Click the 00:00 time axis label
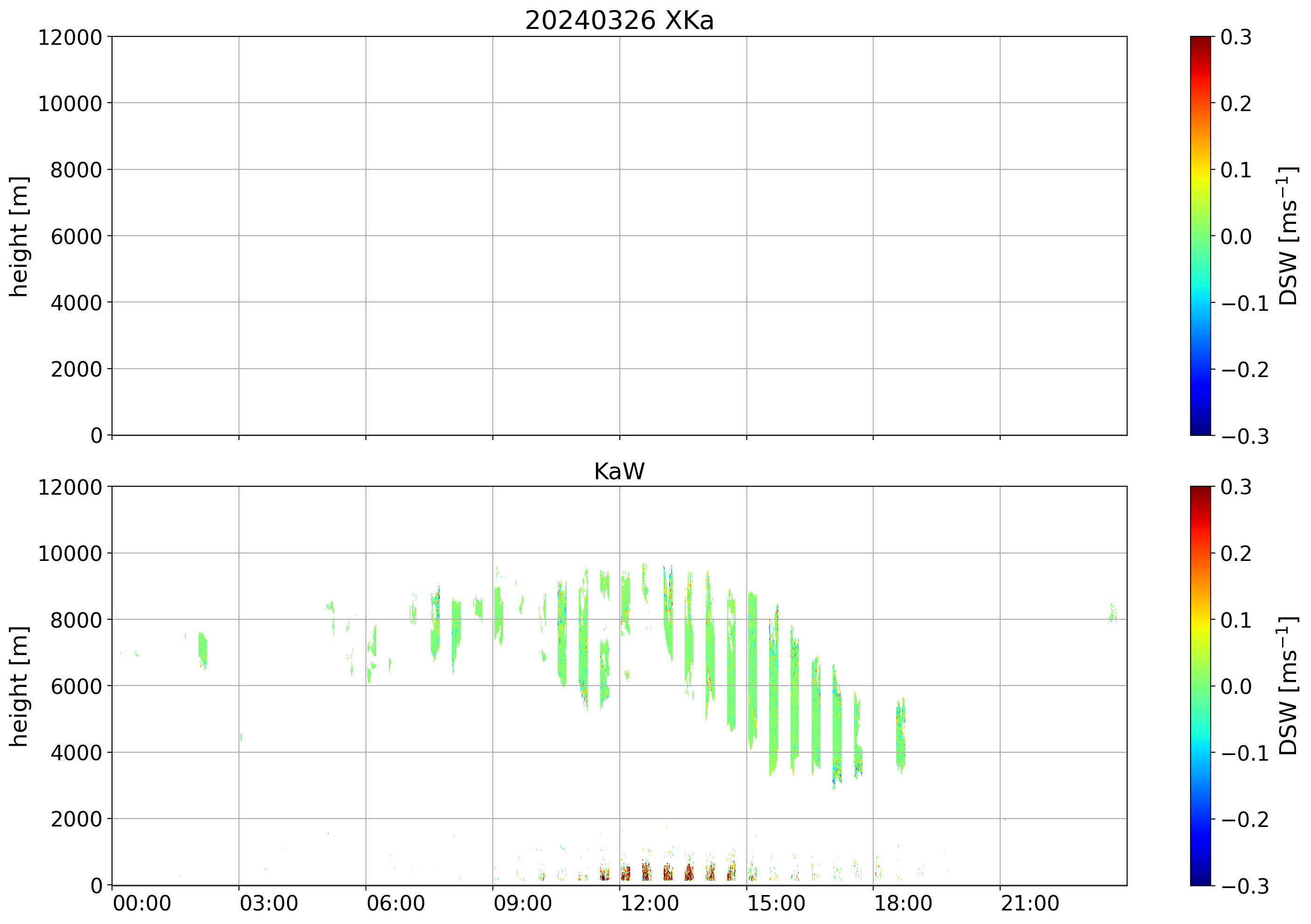 (x=141, y=904)
